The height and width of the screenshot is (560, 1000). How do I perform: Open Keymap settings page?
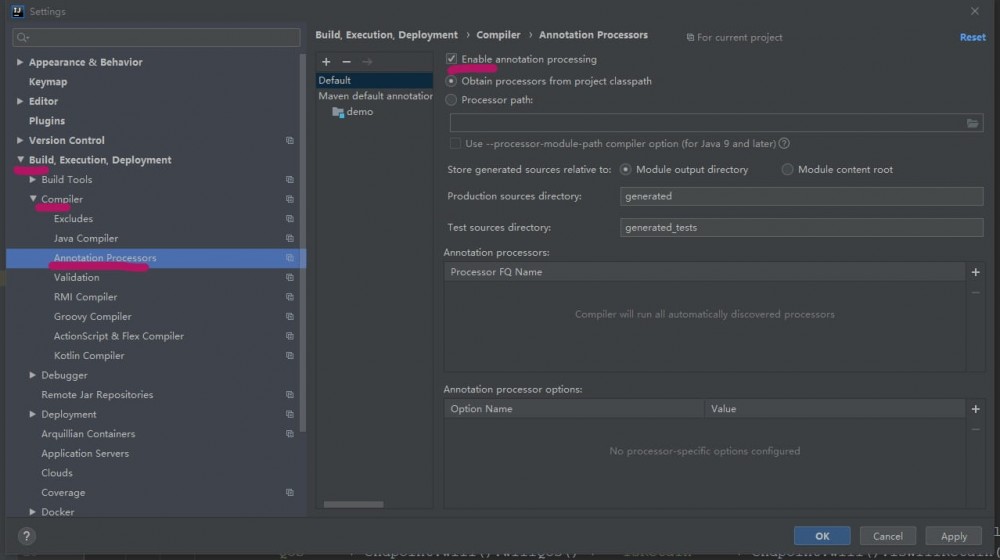pyautogui.click(x=48, y=82)
